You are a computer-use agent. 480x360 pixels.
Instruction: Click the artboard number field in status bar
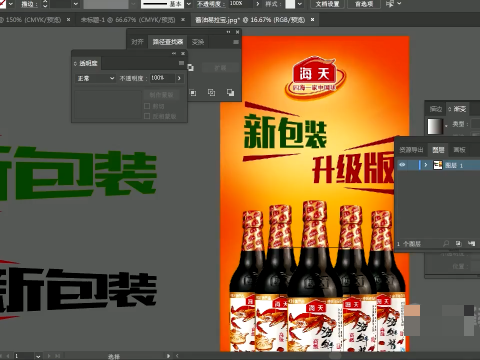point(24,356)
